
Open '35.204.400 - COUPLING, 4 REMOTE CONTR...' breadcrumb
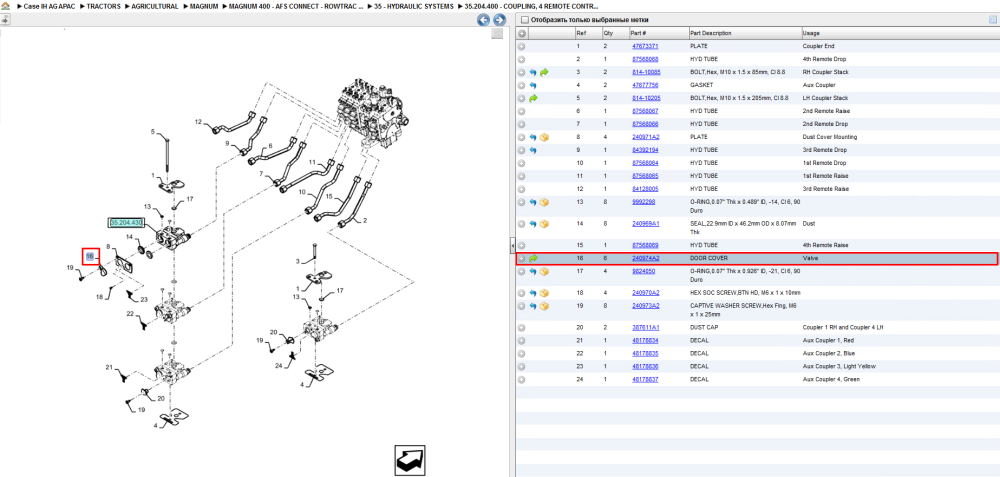(532, 6)
